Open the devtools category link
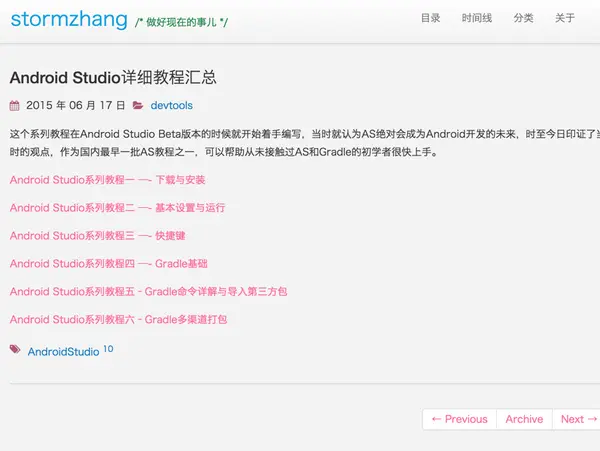 pyautogui.click(x=171, y=106)
